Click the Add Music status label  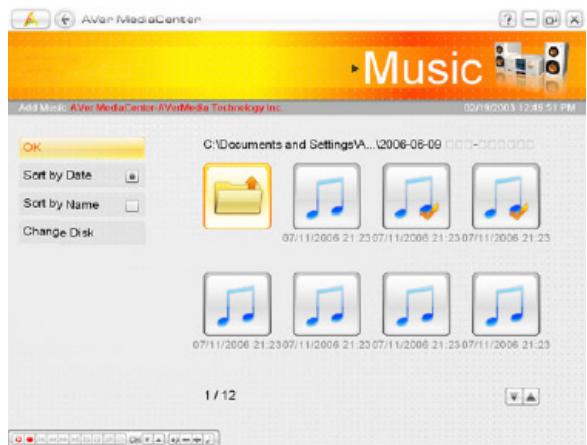42,108
